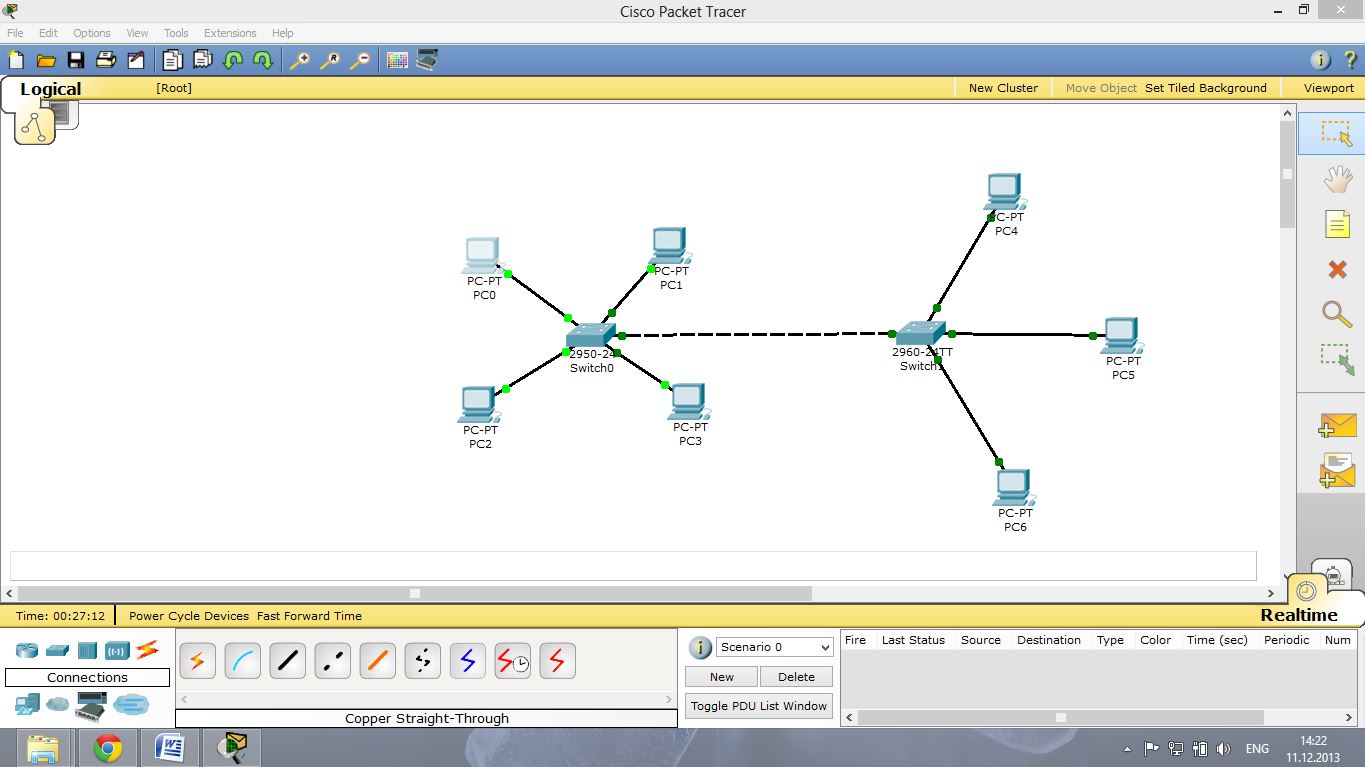1365x767 pixels.
Task: Redo the last action
Action: point(263,60)
